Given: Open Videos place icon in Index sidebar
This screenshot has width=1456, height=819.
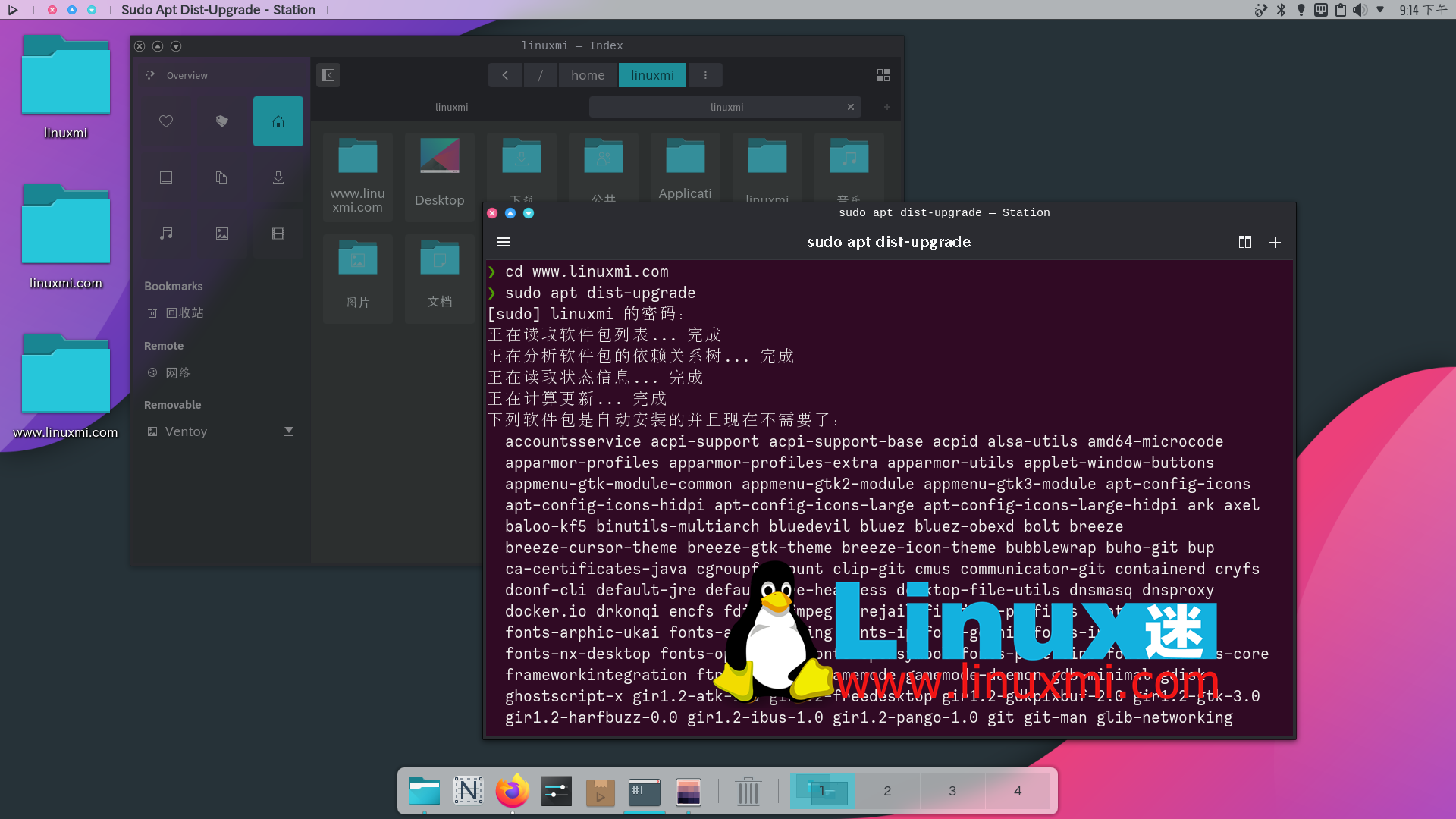Looking at the screenshot, I should tap(278, 234).
